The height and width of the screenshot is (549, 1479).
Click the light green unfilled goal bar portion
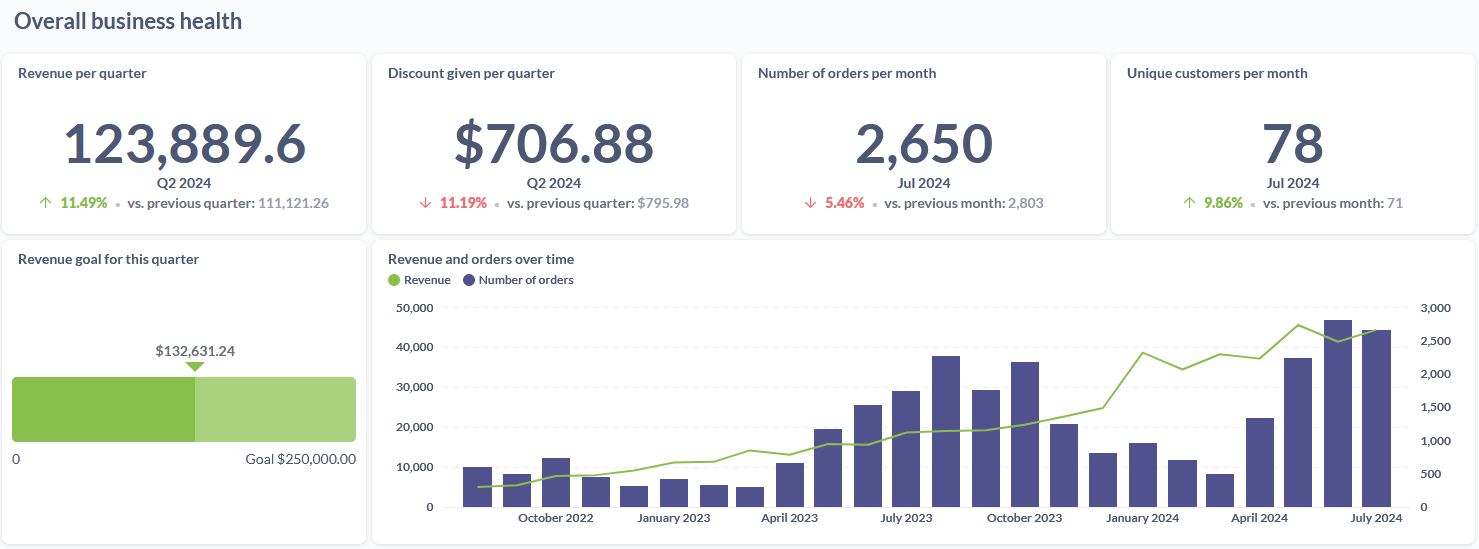click(x=275, y=409)
